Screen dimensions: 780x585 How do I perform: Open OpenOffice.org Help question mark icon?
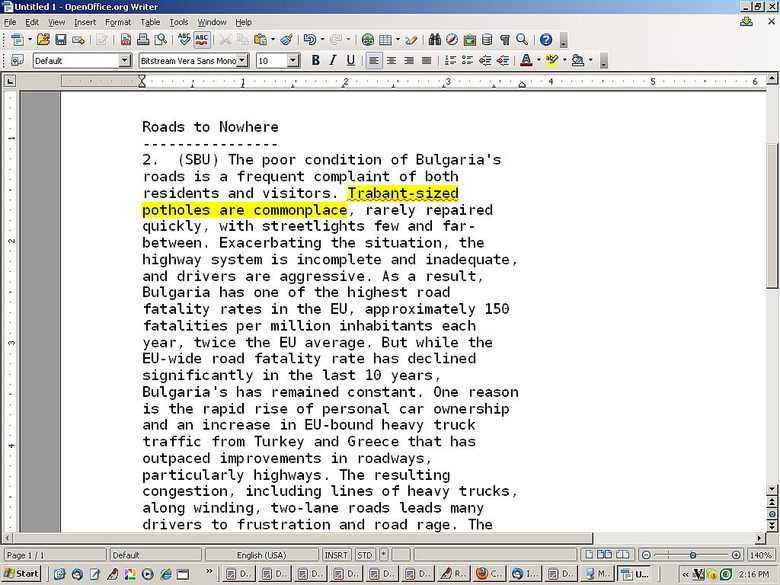(x=546, y=40)
